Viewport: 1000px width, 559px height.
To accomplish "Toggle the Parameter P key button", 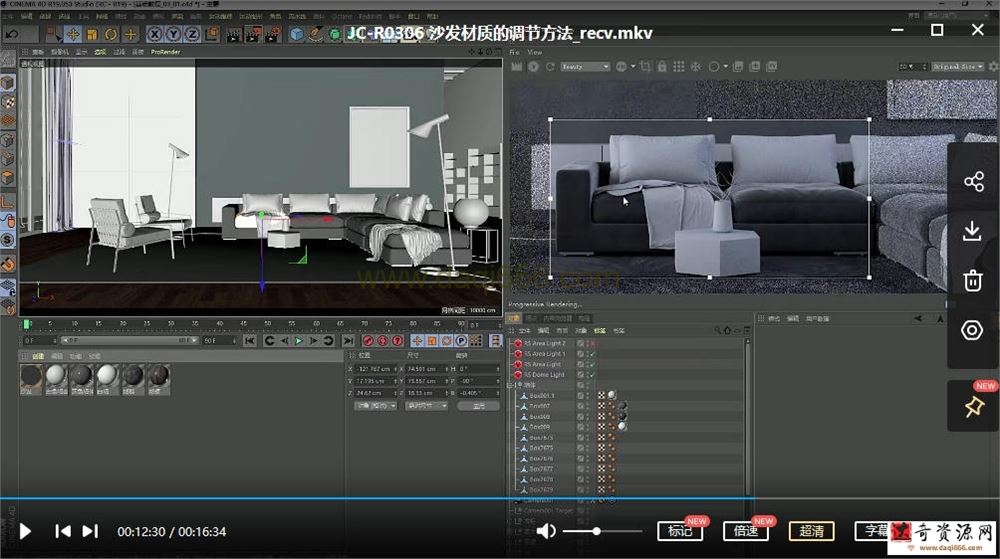I will coord(461,341).
